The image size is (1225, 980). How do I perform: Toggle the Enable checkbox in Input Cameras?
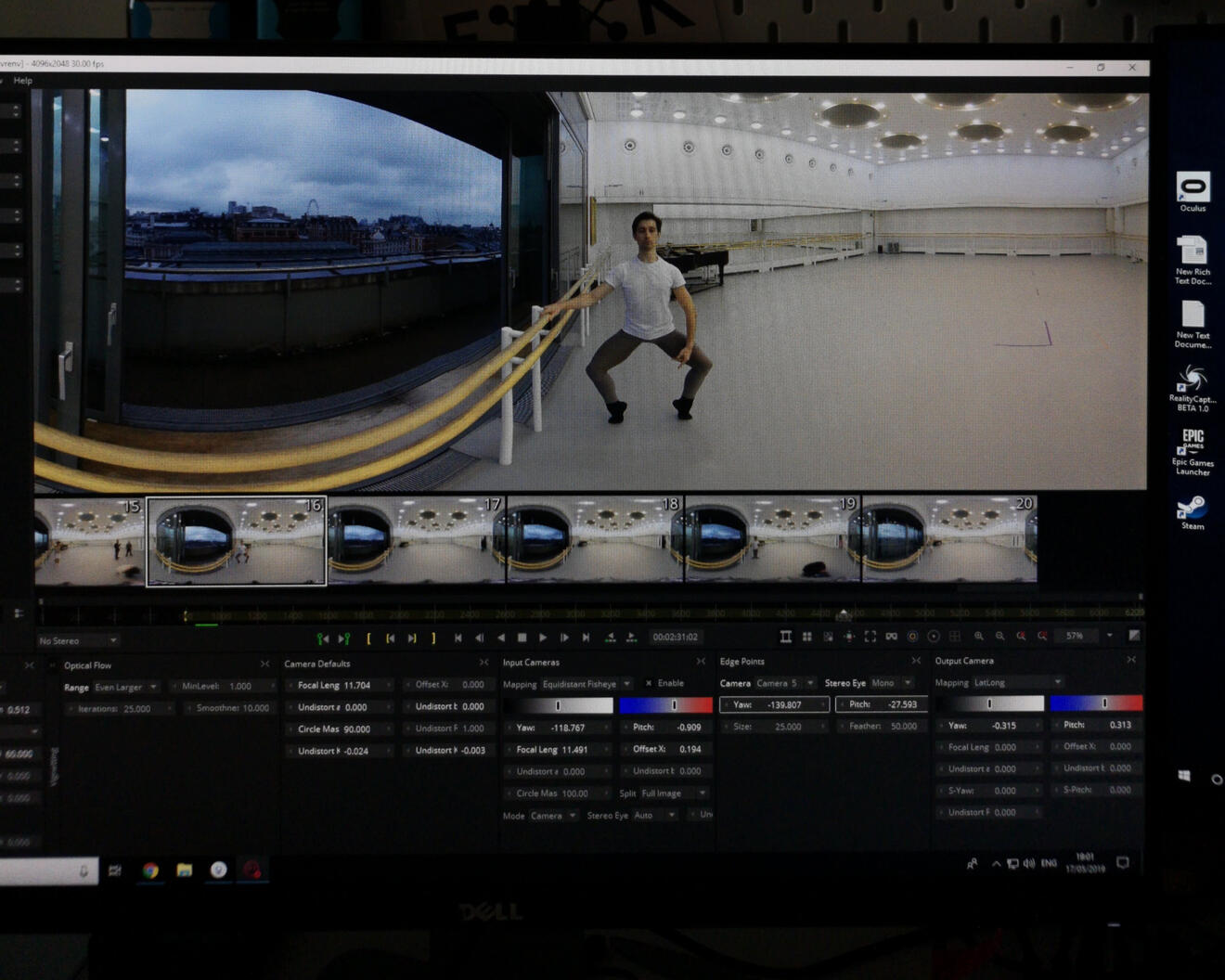(x=649, y=684)
